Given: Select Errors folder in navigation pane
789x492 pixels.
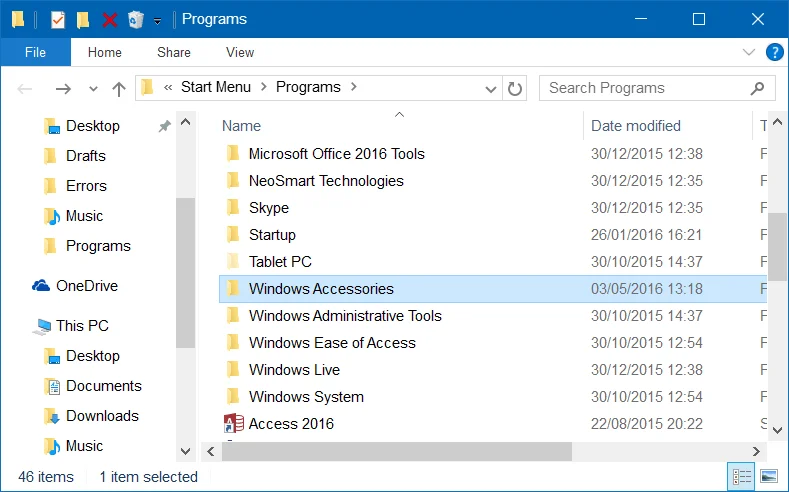Looking at the screenshot, I should (87, 186).
